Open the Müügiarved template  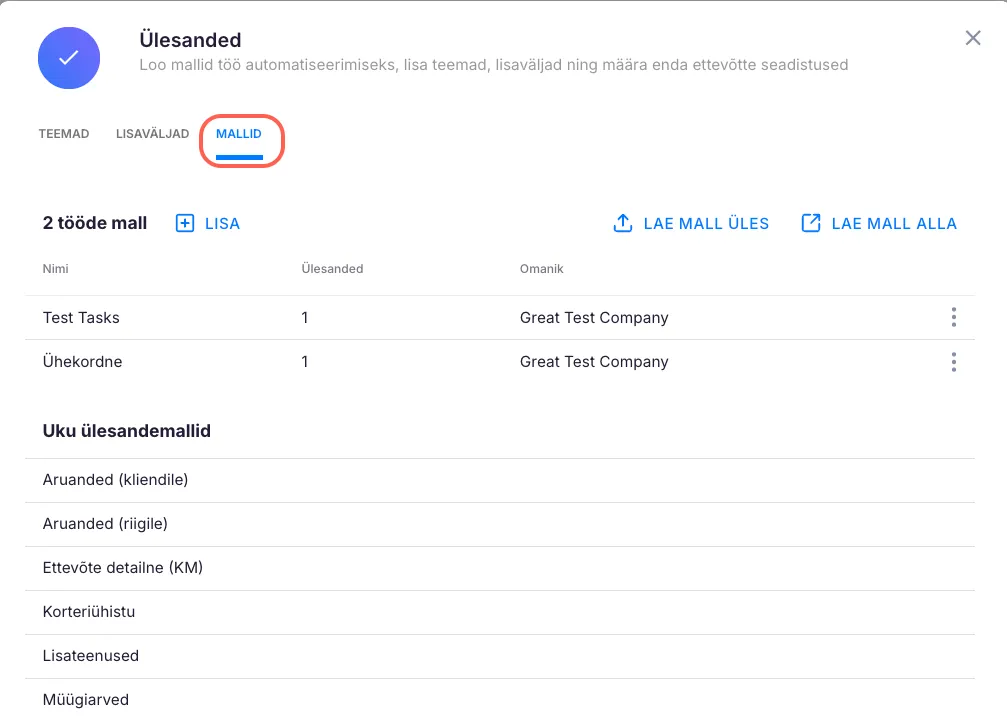point(86,699)
